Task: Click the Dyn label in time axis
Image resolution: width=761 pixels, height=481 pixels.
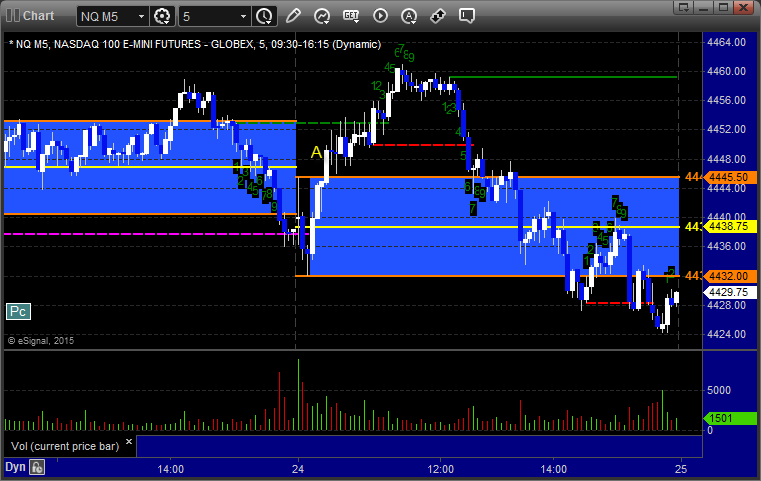Action: click(x=15, y=467)
